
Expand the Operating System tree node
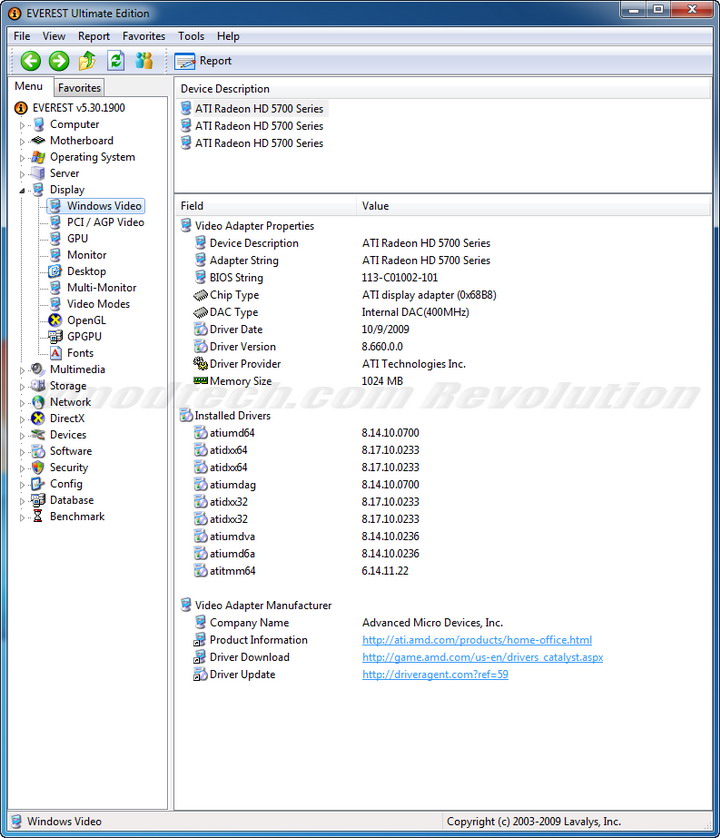[x=22, y=158]
